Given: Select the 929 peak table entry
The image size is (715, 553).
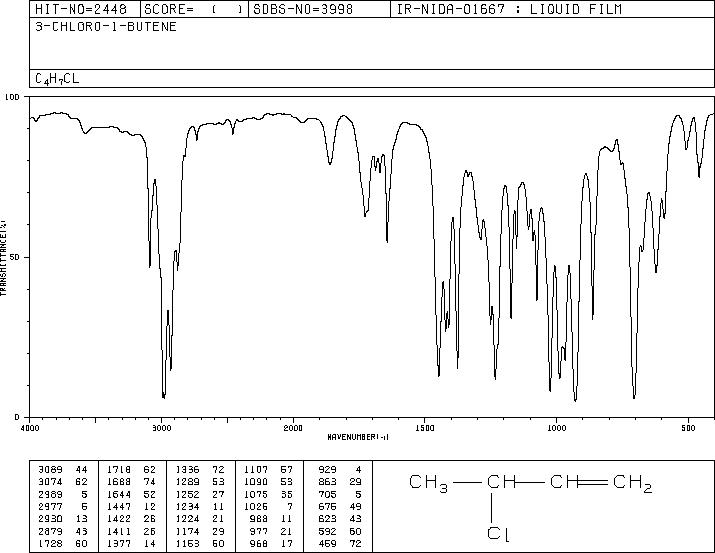Looking at the screenshot, I should (340, 469).
